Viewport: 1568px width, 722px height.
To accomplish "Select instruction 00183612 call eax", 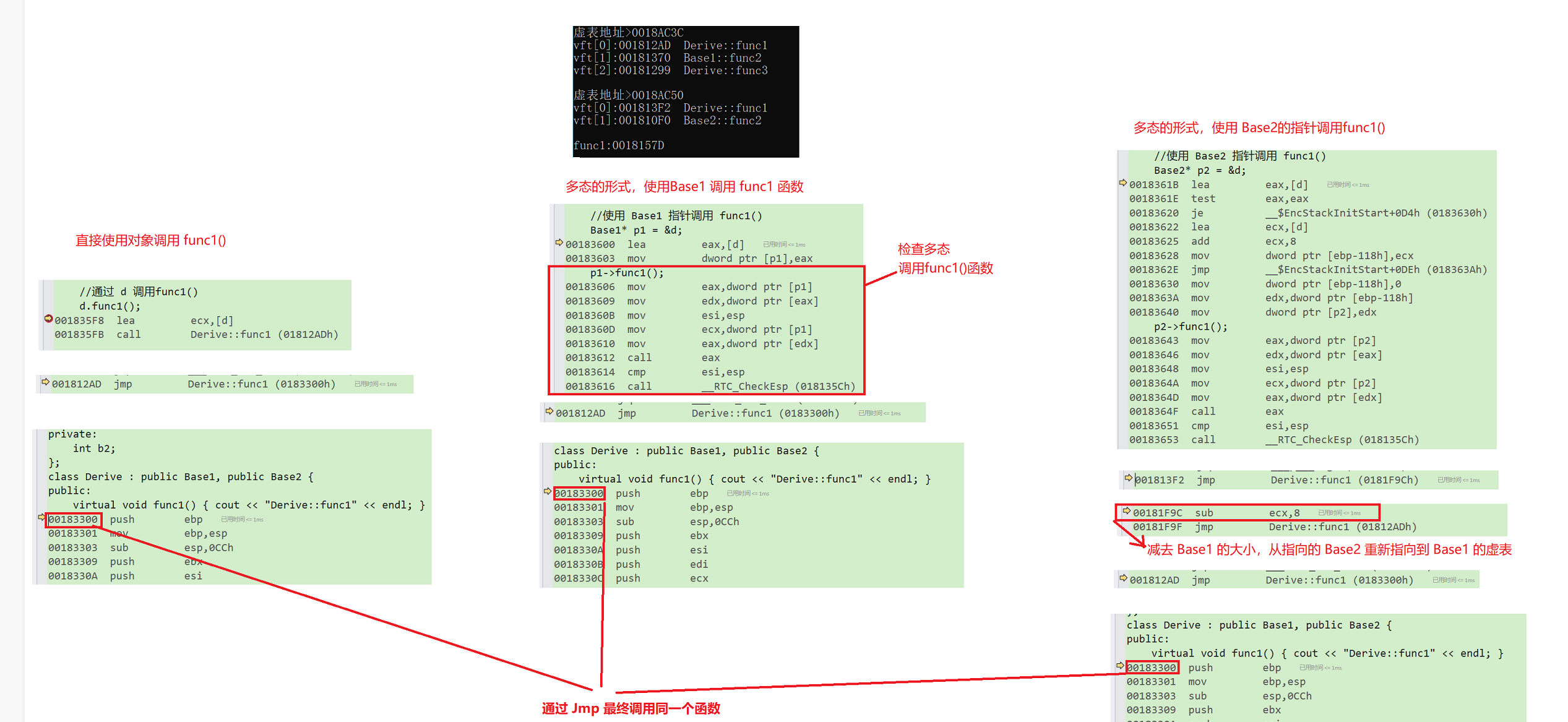I will 642,358.
